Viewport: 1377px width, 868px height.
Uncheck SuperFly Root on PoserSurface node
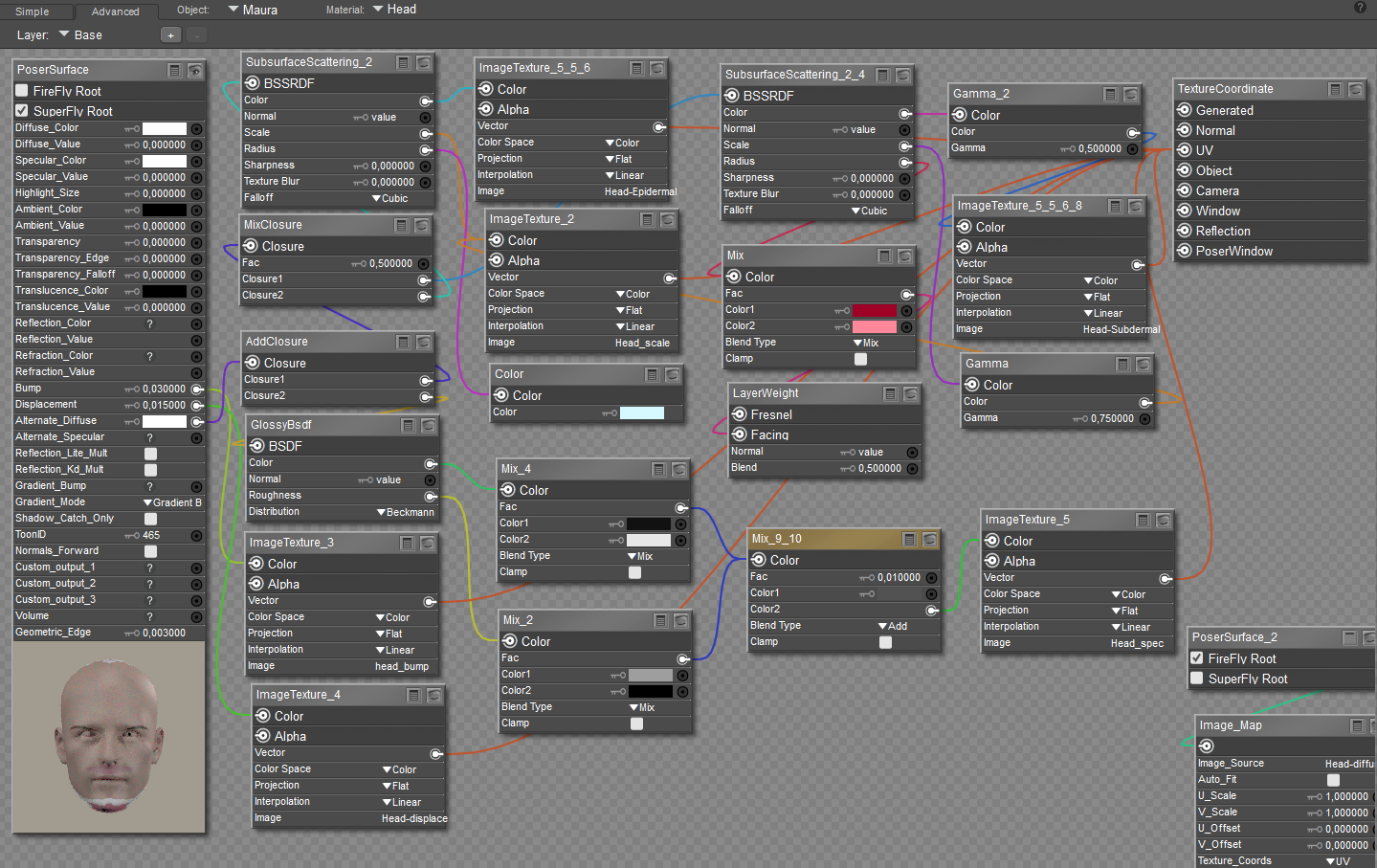(22, 111)
